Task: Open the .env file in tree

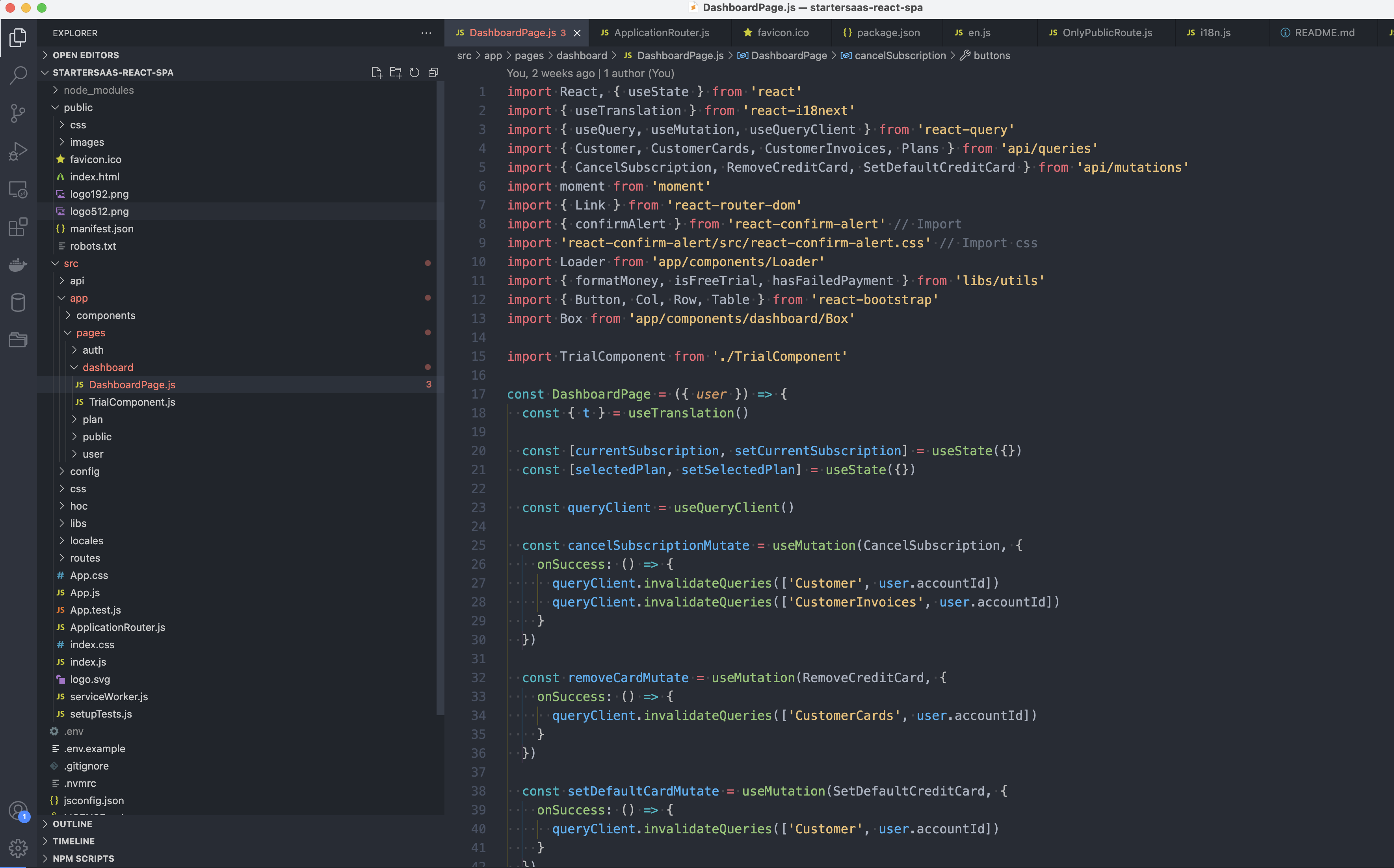Action: pos(237,731)
